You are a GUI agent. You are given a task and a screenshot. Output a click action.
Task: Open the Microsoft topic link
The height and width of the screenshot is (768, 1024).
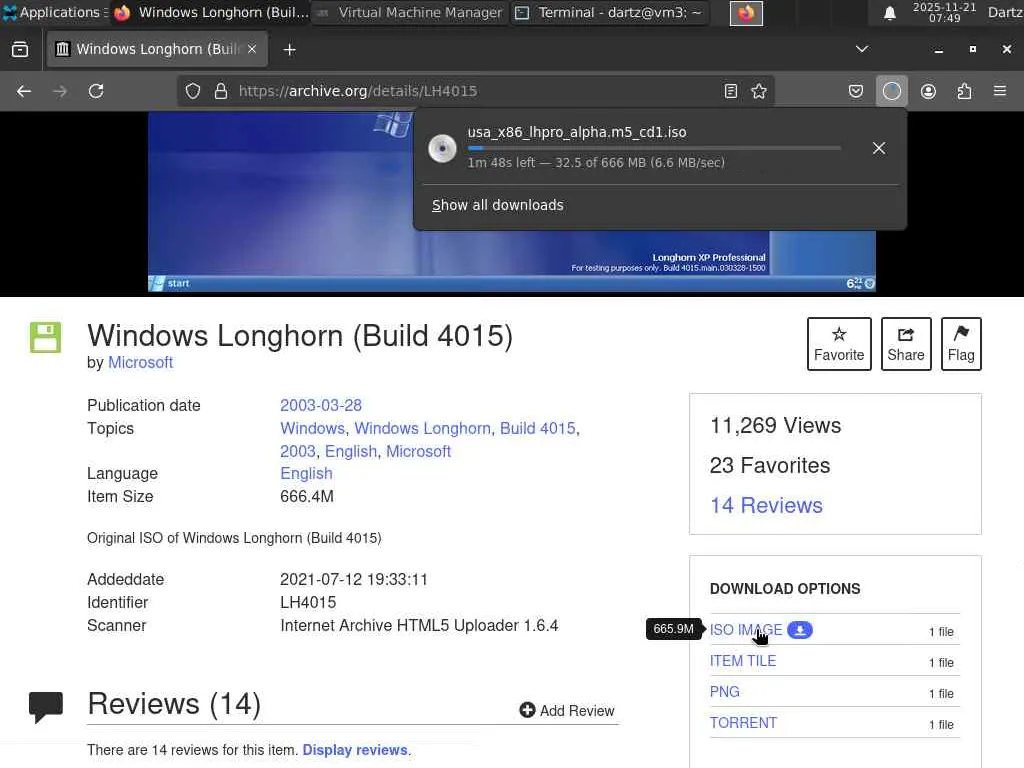tap(419, 451)
